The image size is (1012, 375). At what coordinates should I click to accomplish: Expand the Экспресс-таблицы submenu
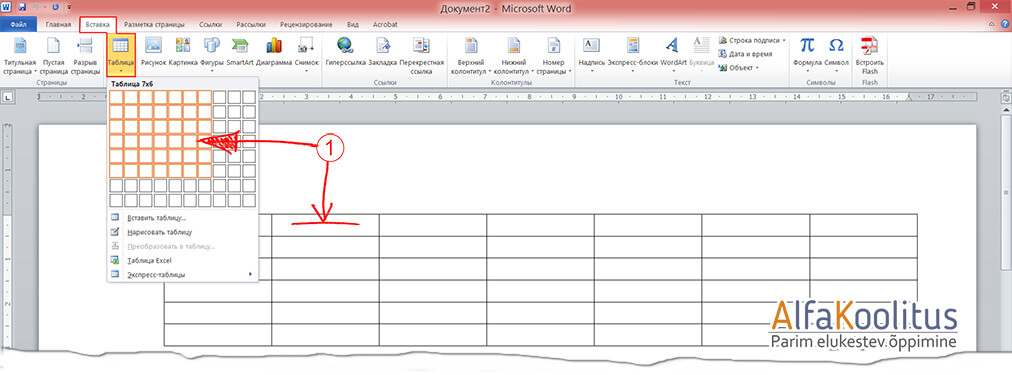(x=182, y=275)
